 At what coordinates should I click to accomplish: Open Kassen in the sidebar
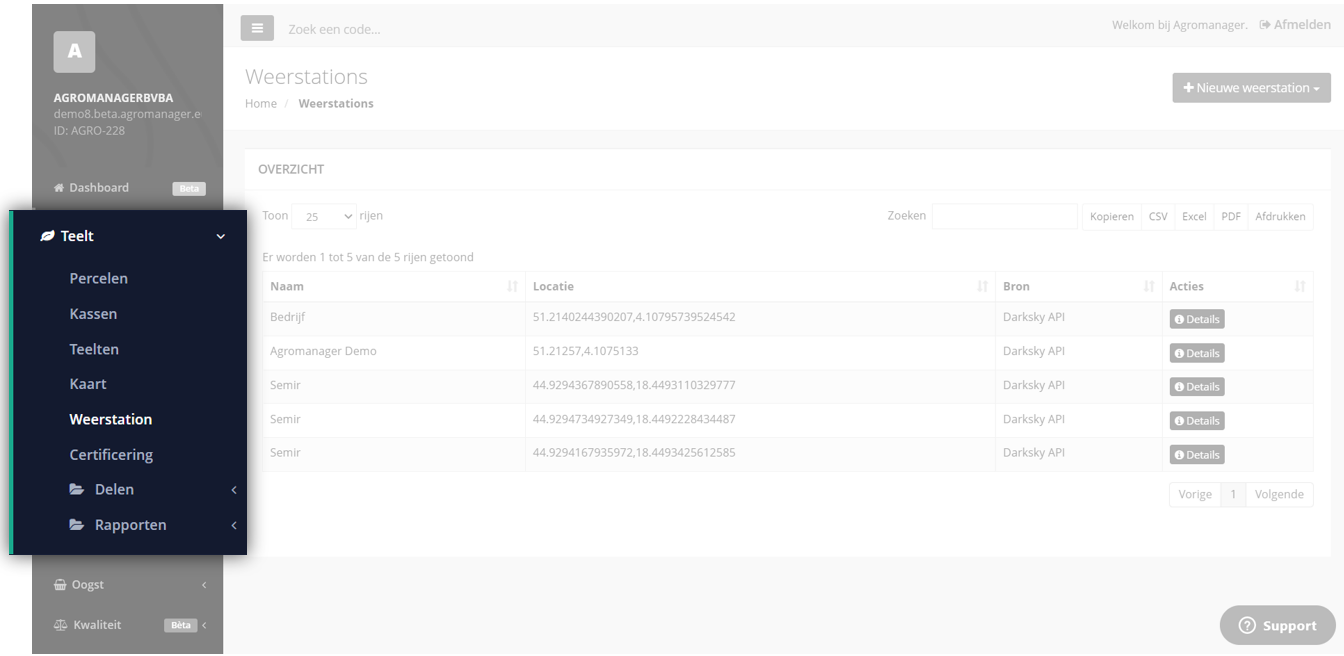click(93, 314)
